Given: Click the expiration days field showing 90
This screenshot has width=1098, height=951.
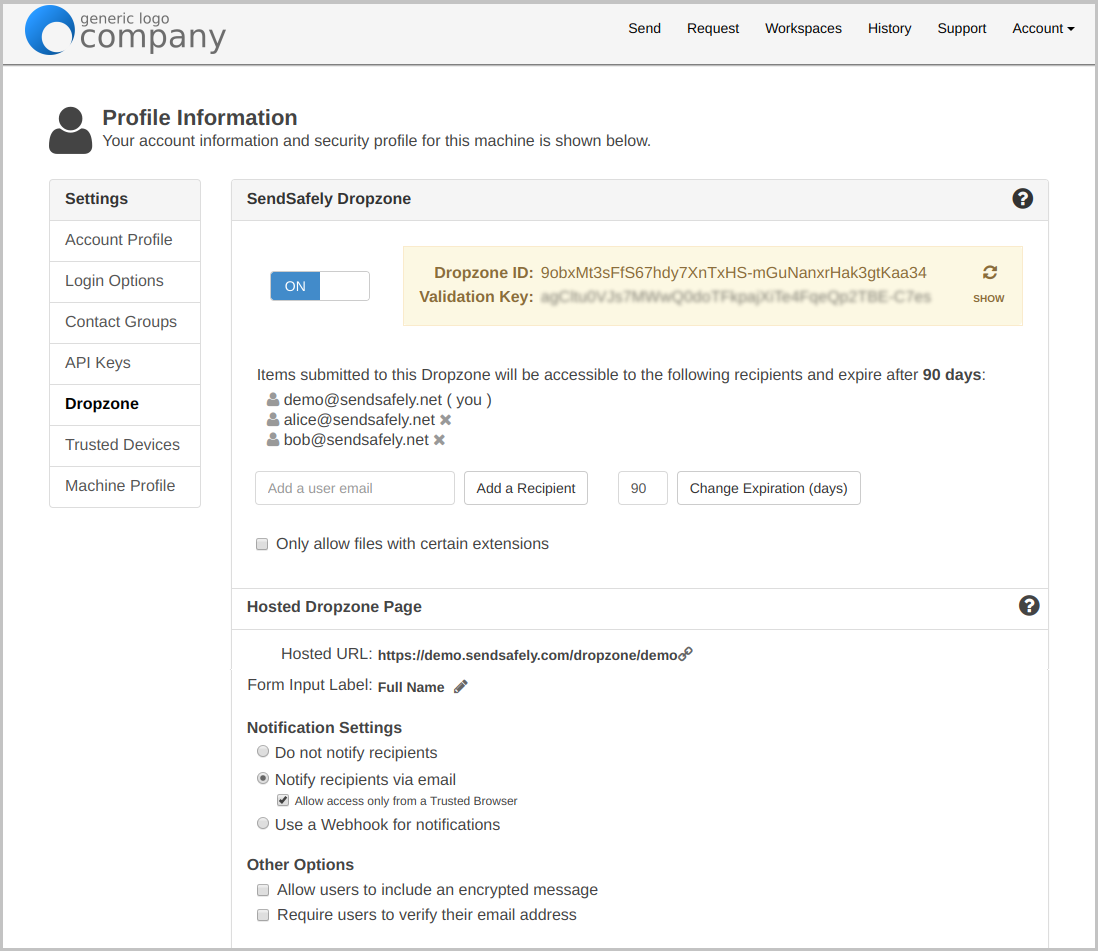Looking at the screenshot, I should tap(643, 488).
